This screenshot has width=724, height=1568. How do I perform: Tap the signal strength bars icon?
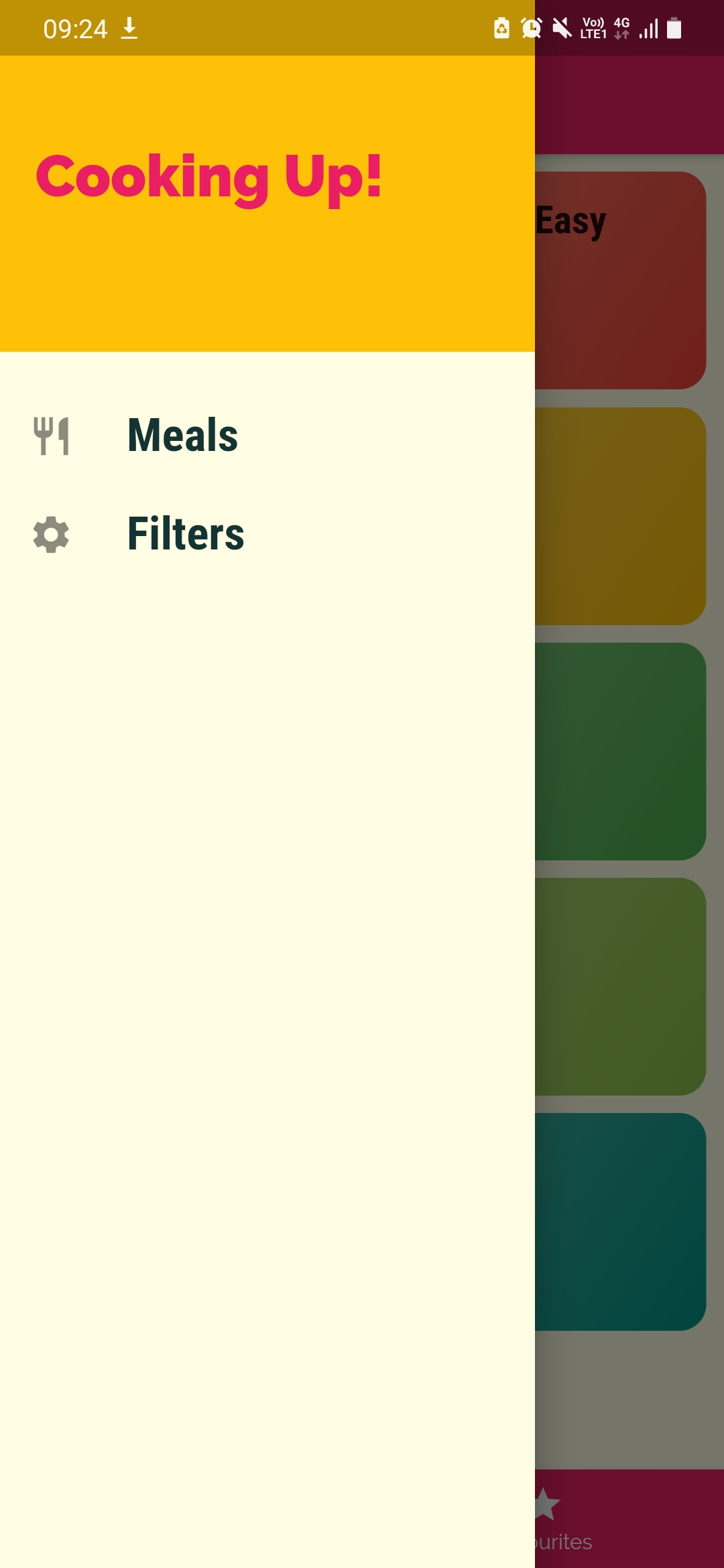(649, 29)
